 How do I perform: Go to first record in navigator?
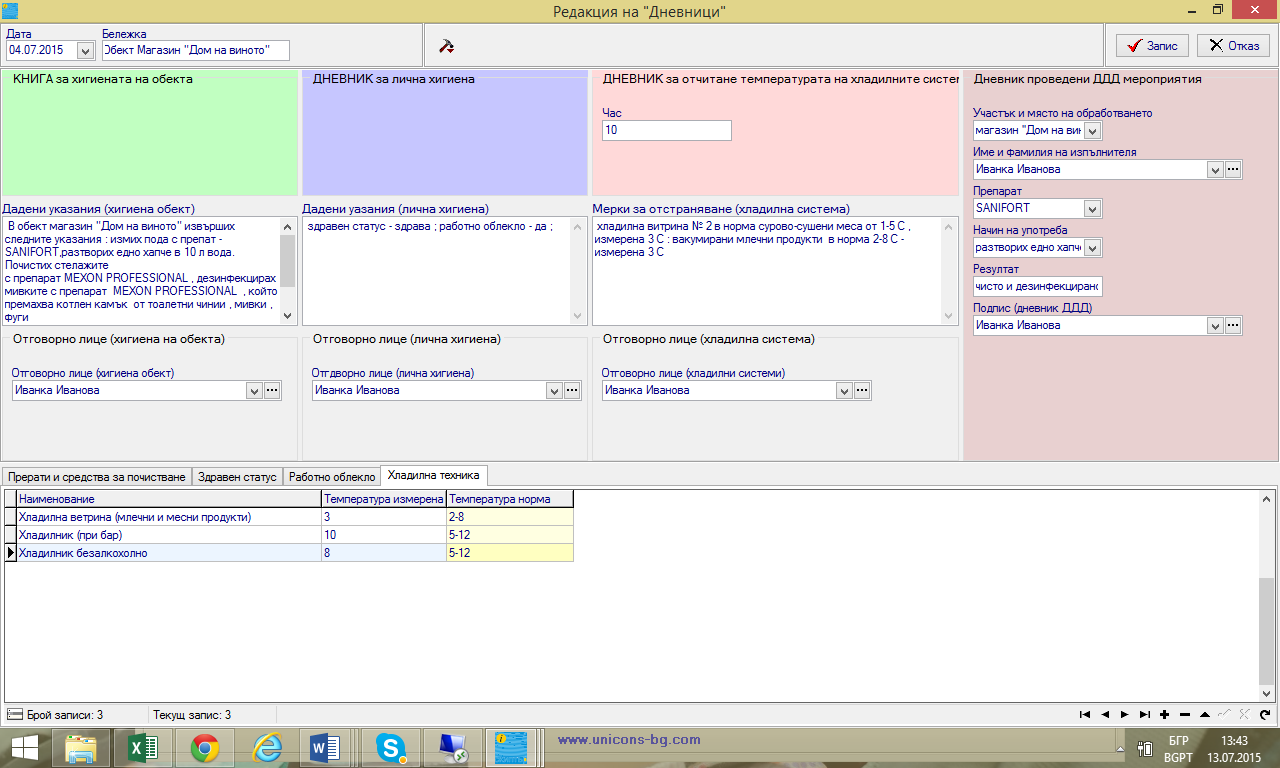tap(1085, 714)
